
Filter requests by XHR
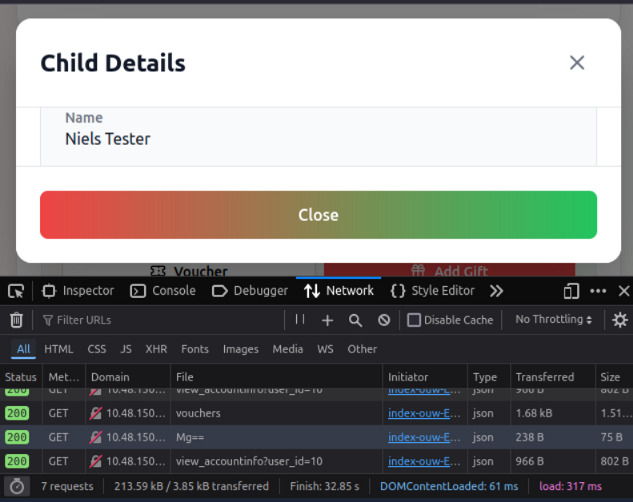click(156, 349)
